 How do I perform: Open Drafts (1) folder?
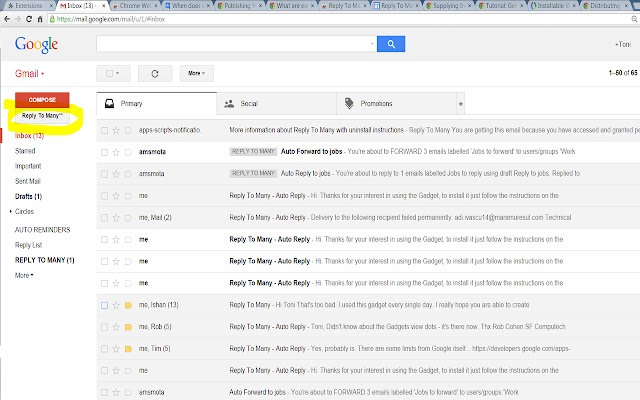(29, 196)
